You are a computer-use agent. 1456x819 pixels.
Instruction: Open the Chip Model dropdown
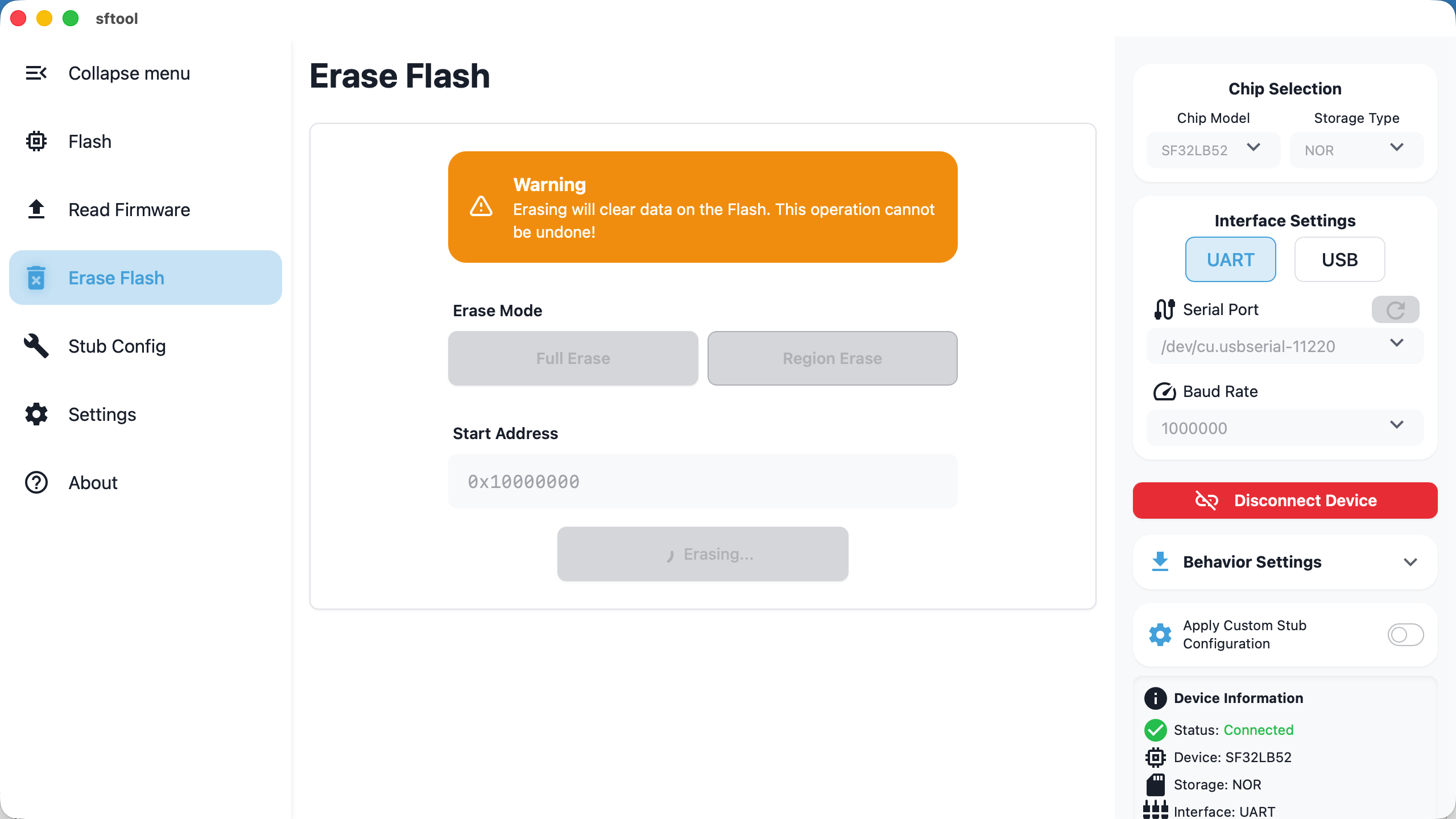click(1213, 150)
